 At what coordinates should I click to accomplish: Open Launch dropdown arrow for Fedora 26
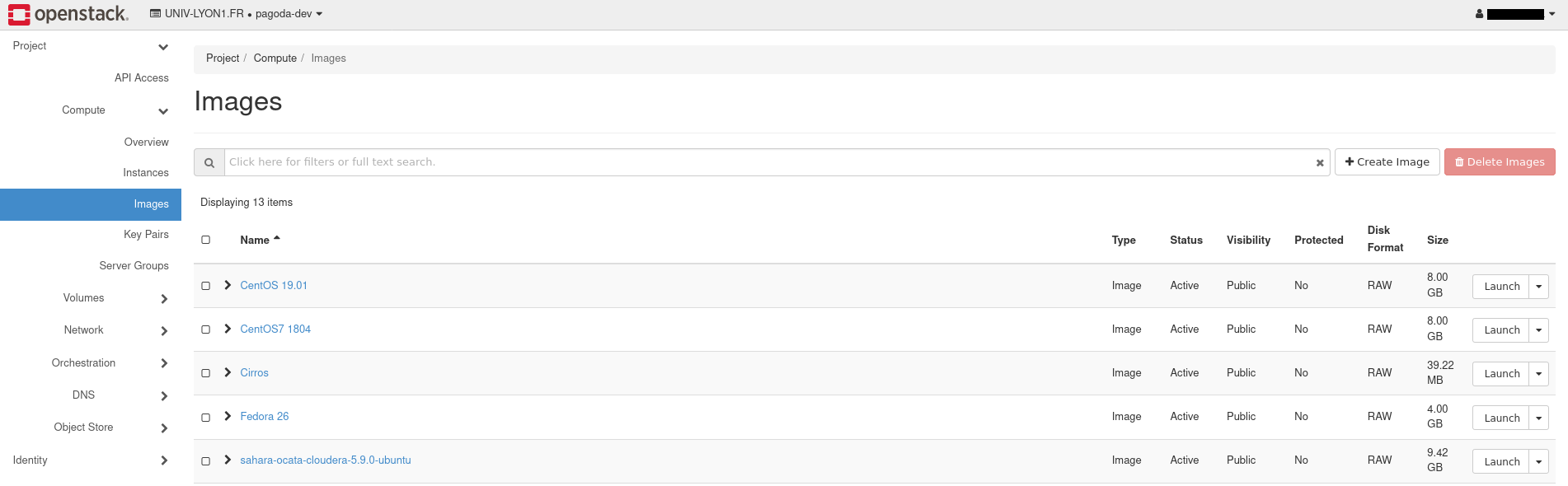click(1538, 418)
